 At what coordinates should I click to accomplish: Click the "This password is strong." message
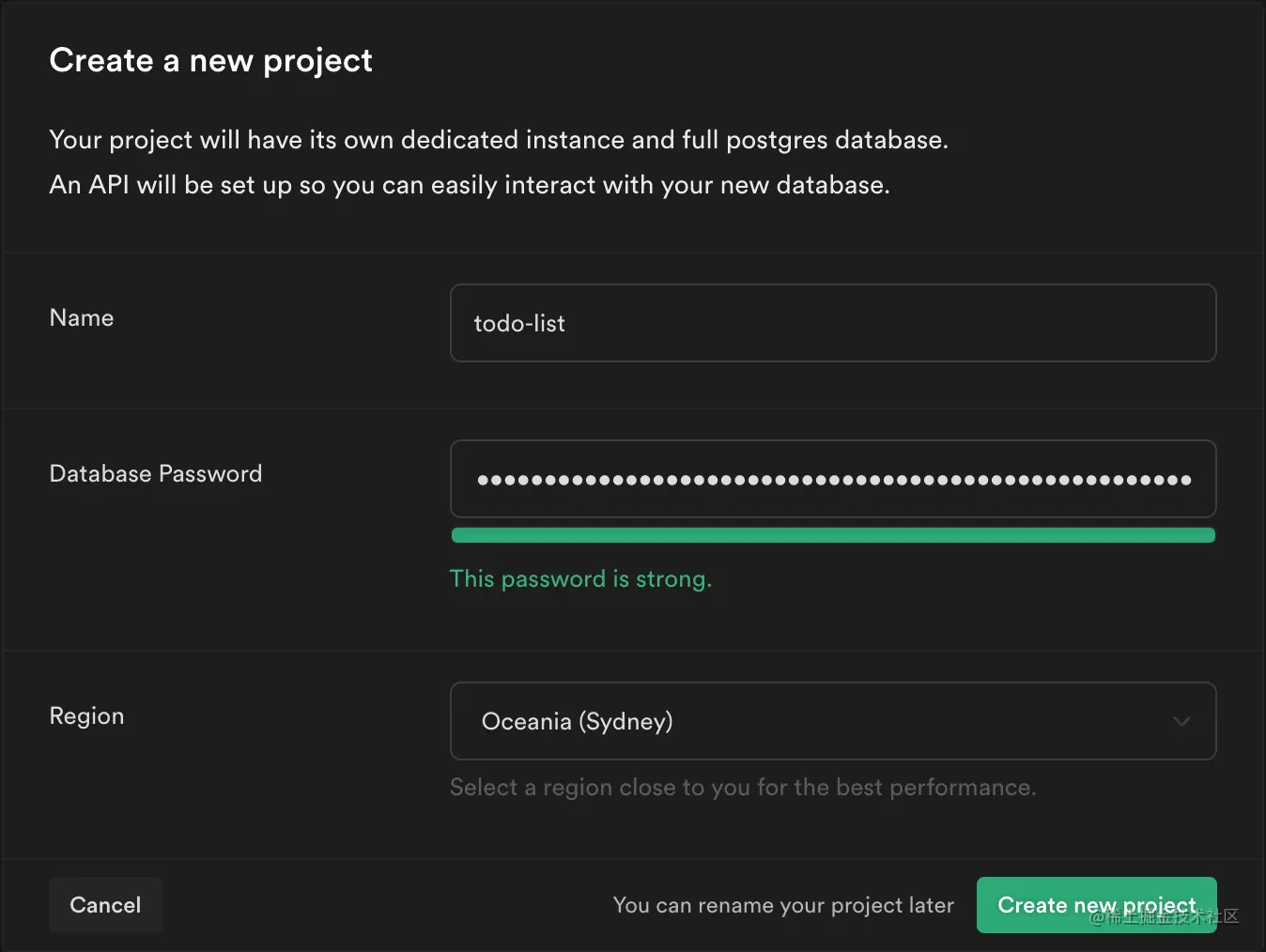click(580, 578)
